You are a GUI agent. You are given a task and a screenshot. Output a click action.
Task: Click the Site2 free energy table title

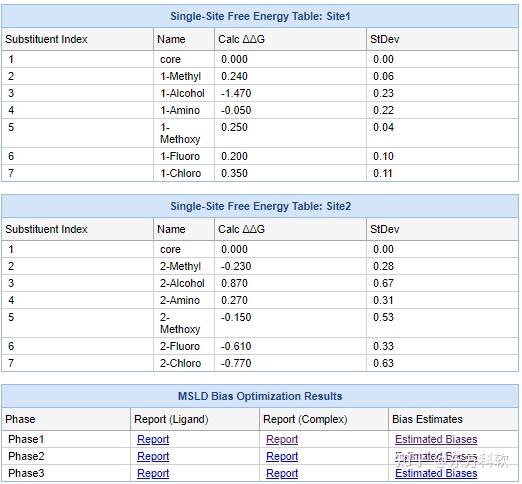(x=260, y=206)
